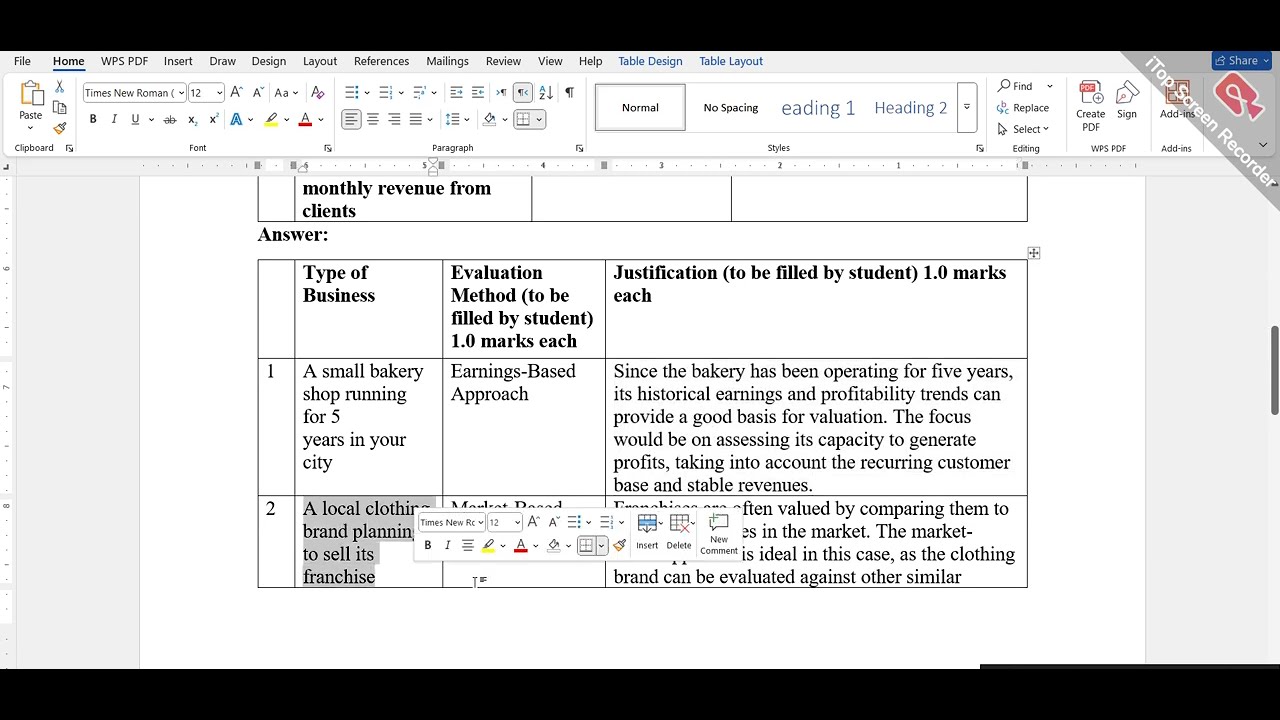Screen dimensions: 1280x720
Task: Increase font size in the ribbon
Action: [237, 93]
